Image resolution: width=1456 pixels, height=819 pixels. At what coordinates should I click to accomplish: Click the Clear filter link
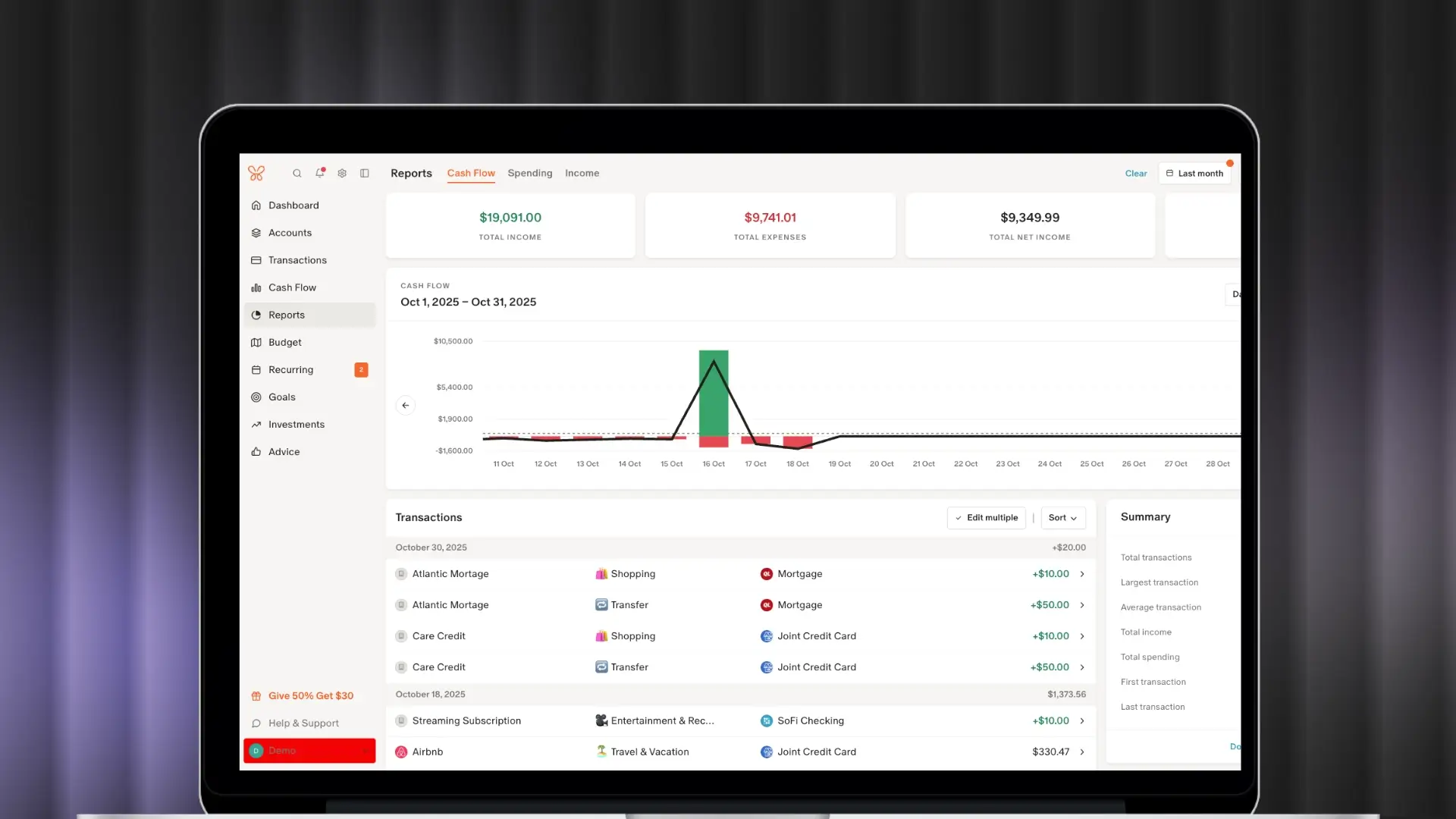pyautogui.click(x=1135, y=174)
